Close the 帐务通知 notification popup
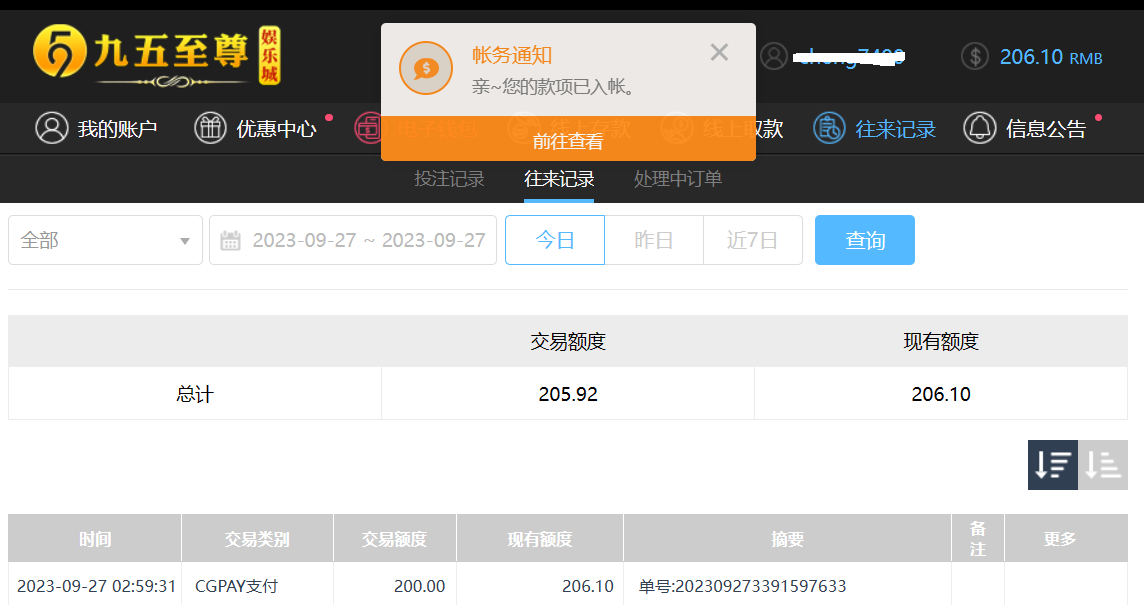Image resolution: width=1144 pixels, height=605 pixels. (719, 53)
